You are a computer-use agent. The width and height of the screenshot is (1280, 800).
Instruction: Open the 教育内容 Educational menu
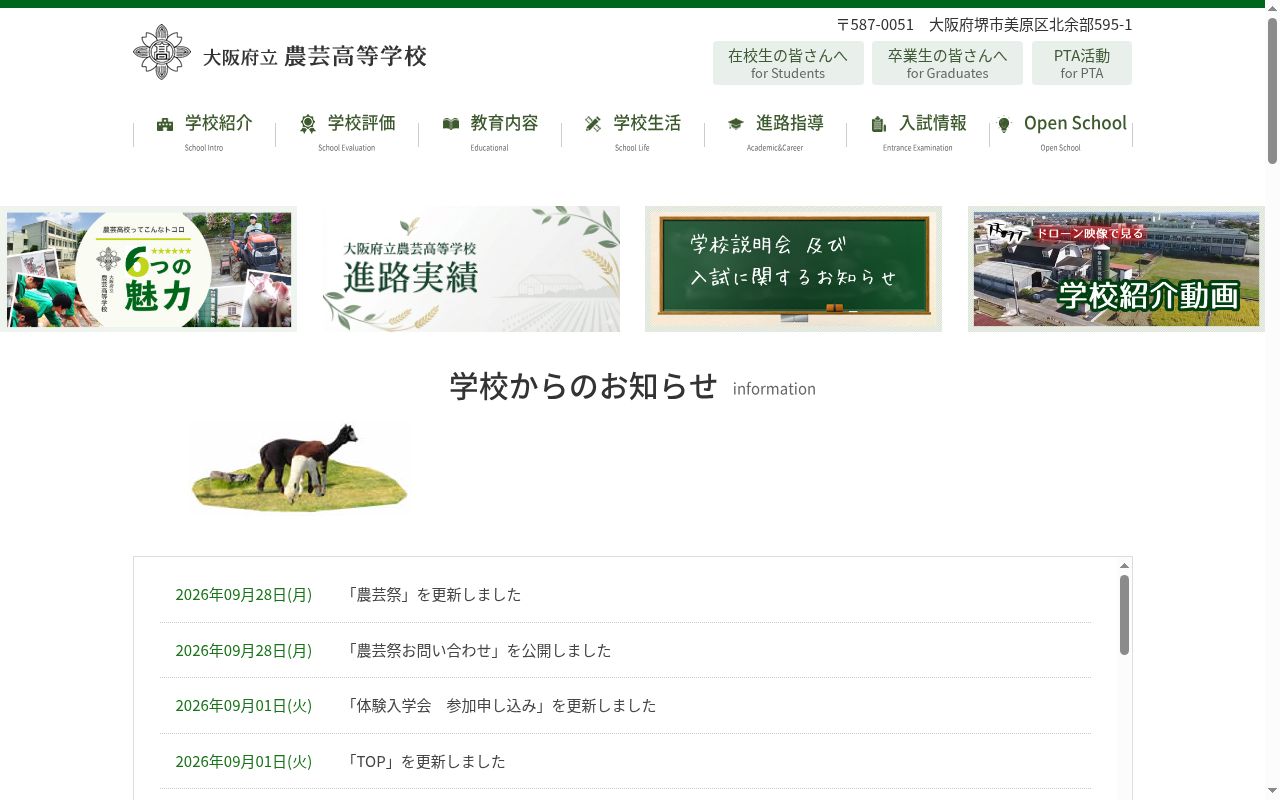point(490,133)
